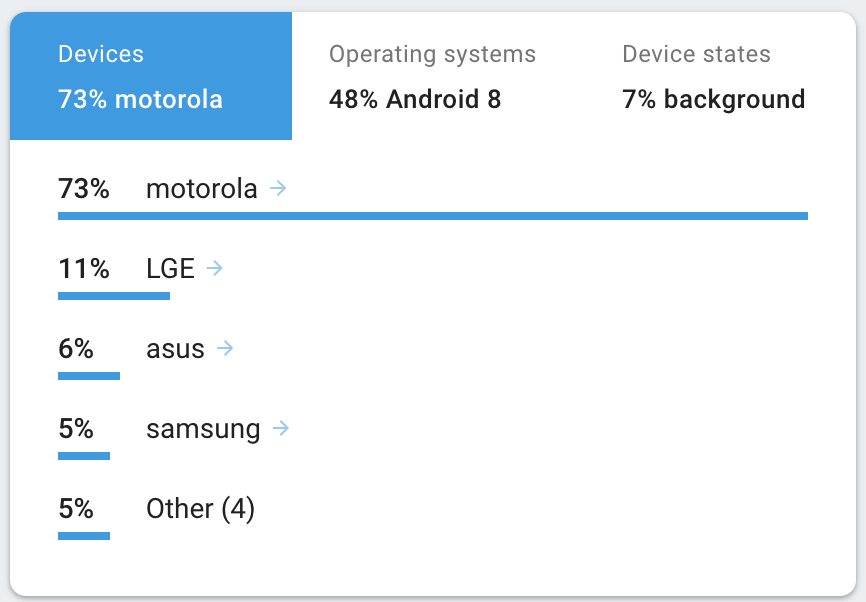Click the LGE row label

171,268
